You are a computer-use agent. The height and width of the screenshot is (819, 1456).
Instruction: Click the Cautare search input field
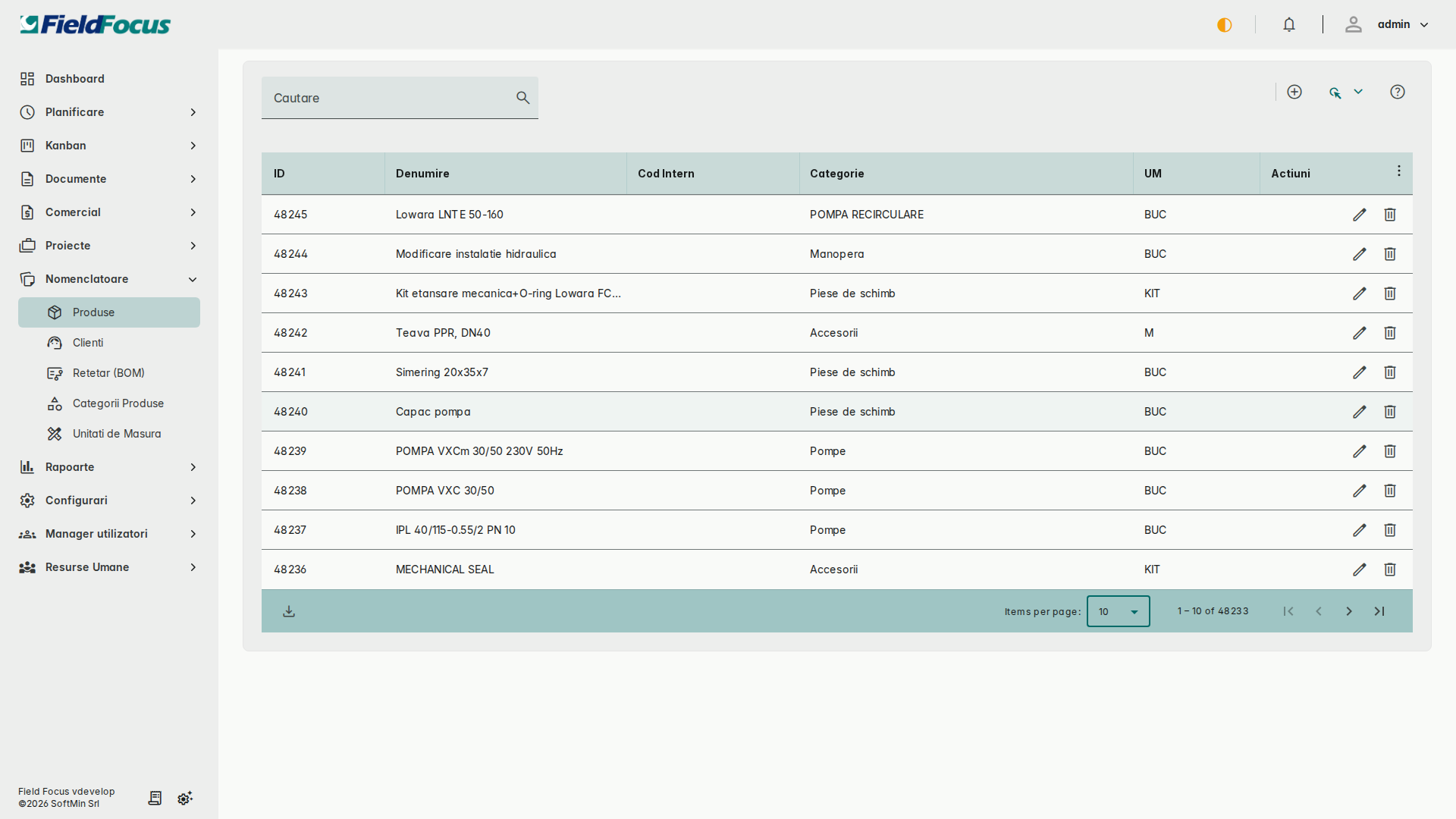click(387, 98)
